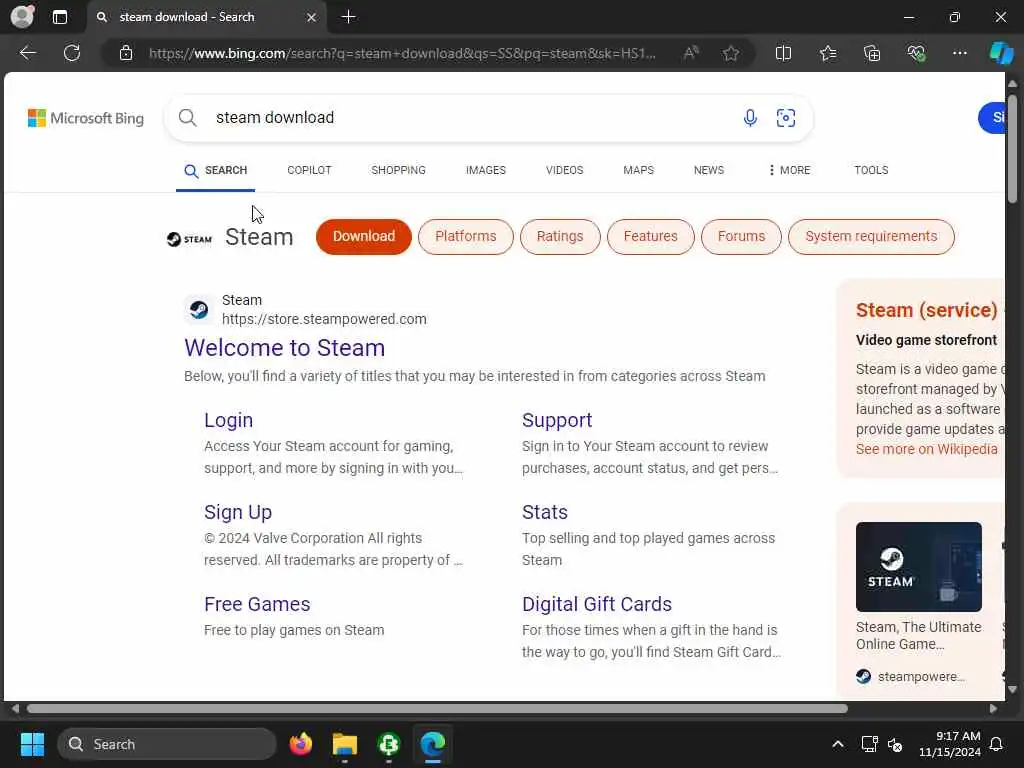The image size is (1024, 768).
Task: Switch to the VIDEOS tab
Action: point(564,170)
